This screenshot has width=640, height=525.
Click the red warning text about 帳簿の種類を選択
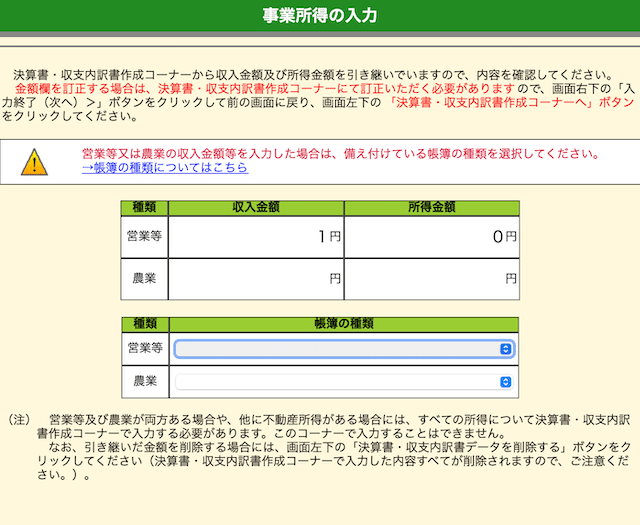point(341,154)
